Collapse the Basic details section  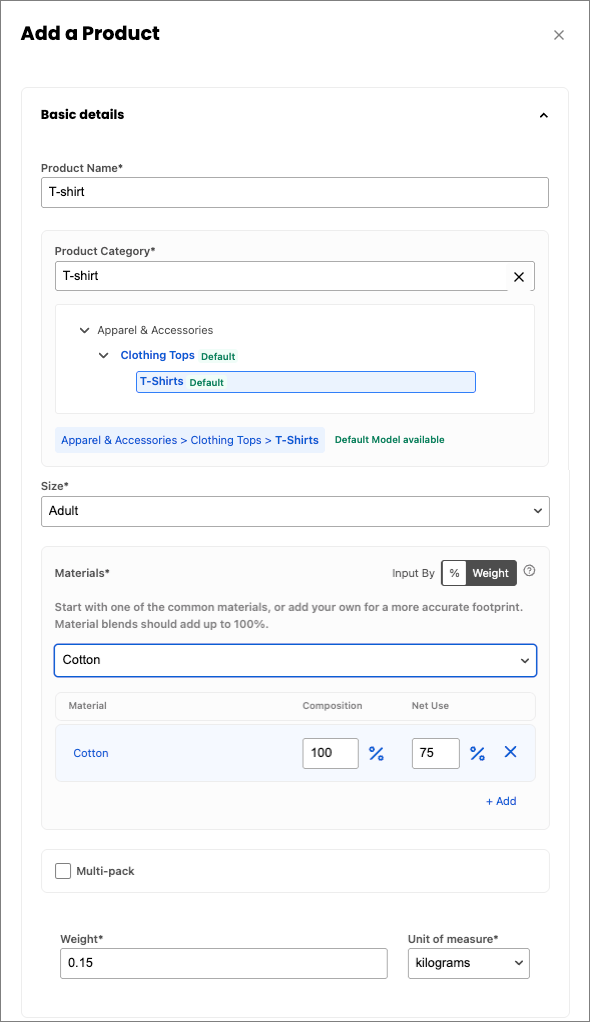click(544, 115)
